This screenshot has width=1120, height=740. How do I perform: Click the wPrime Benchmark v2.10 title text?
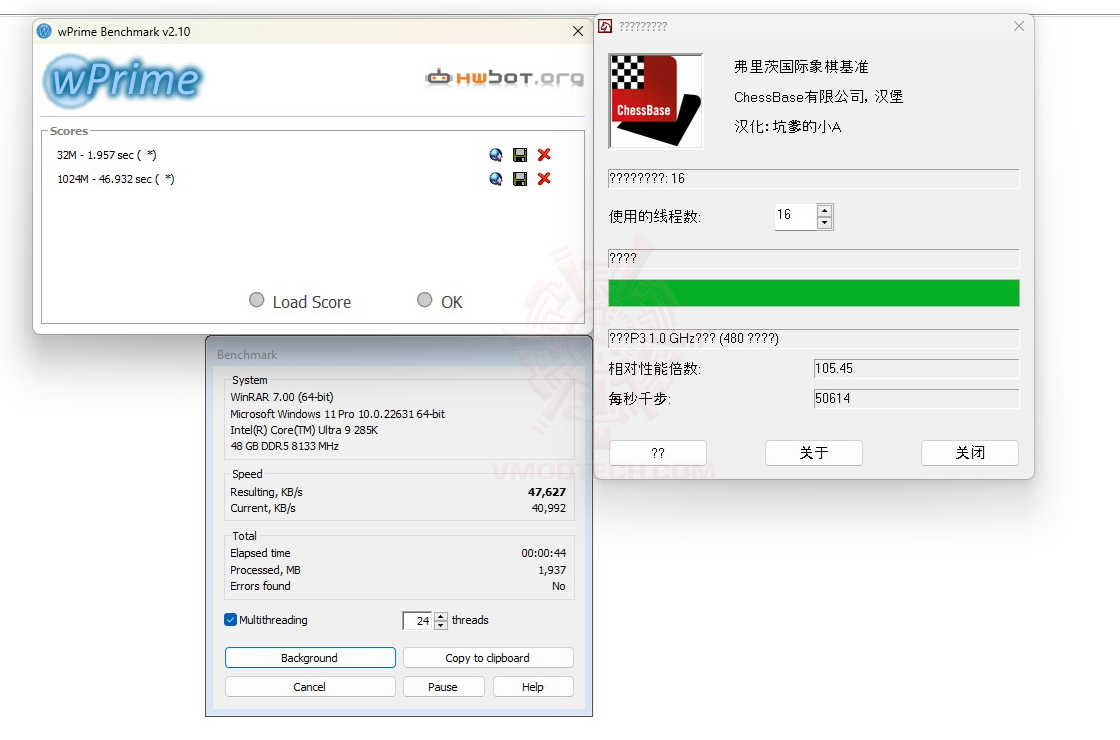click(x=124, y=31)
